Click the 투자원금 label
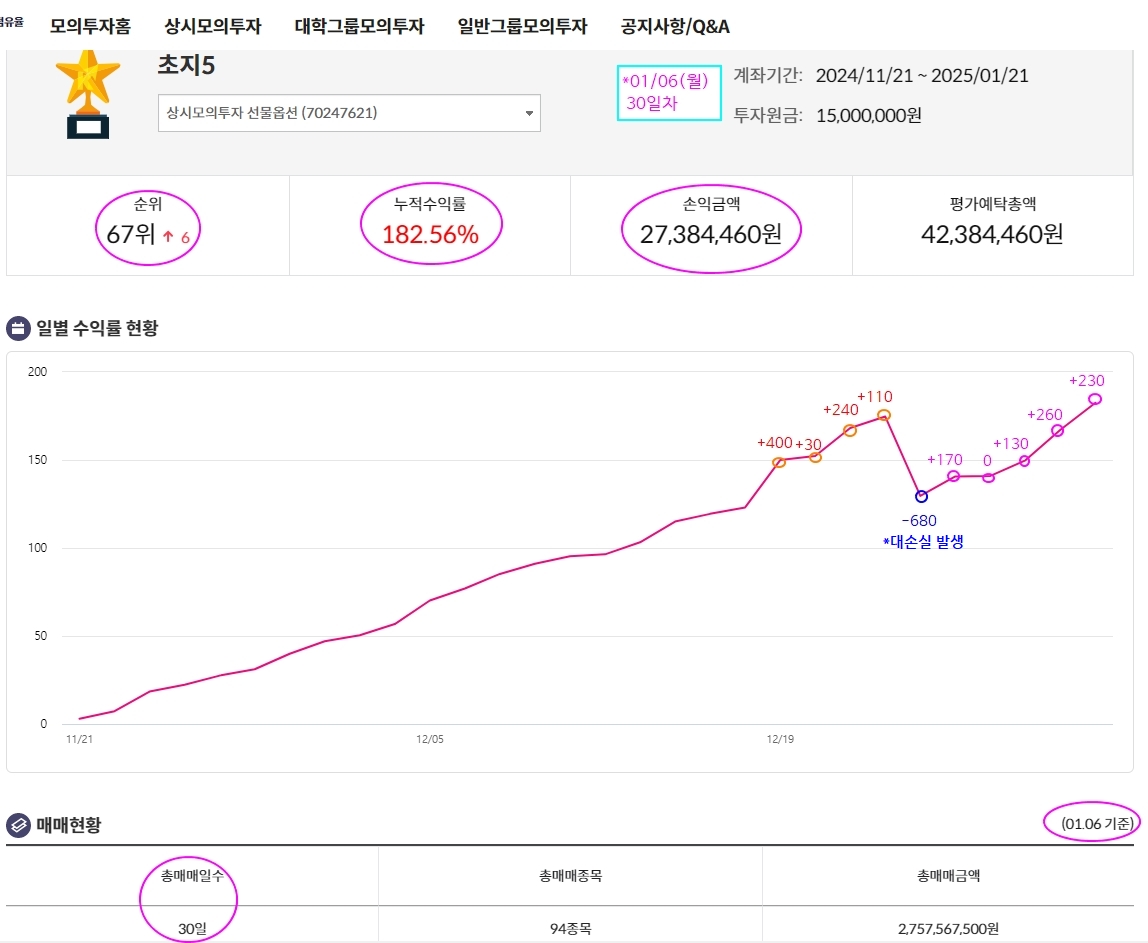Image resolution: width=1148 pixels, height=943 pixels. [x=768, y=115]
